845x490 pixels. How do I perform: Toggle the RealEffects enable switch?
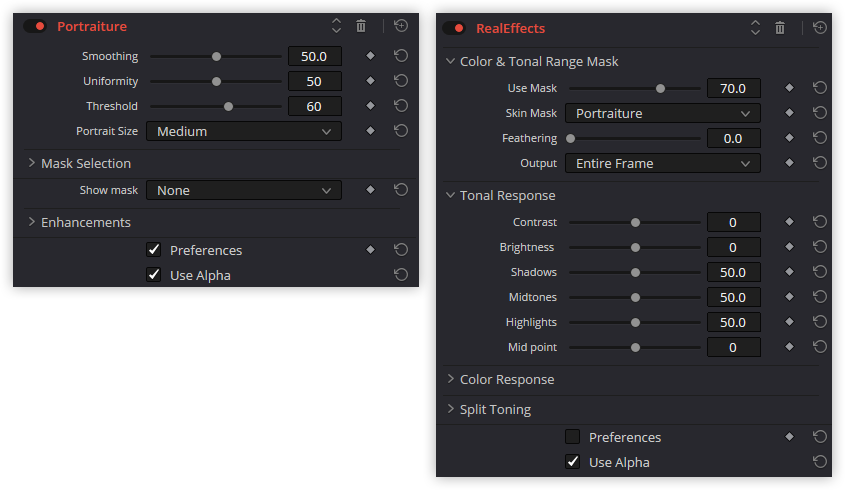(454, 28)
